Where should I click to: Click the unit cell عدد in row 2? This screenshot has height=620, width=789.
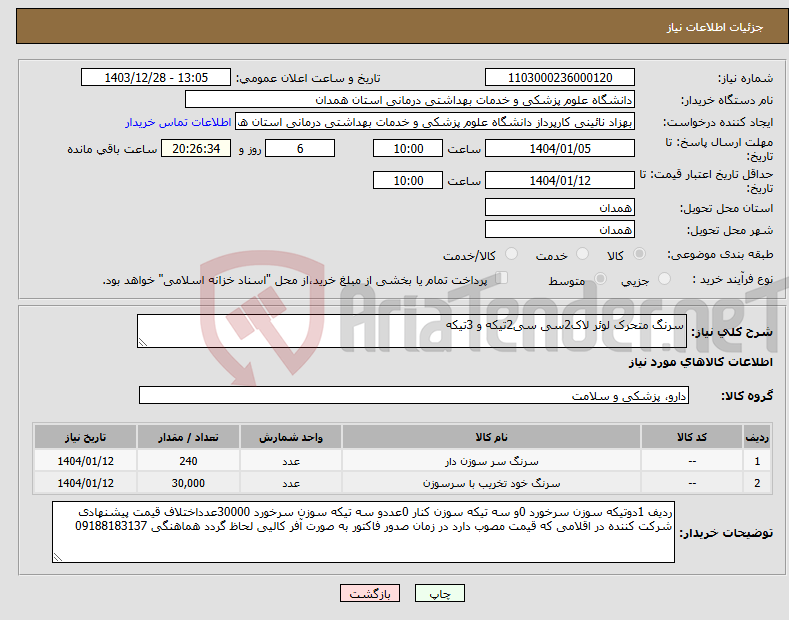pos(291,483)
